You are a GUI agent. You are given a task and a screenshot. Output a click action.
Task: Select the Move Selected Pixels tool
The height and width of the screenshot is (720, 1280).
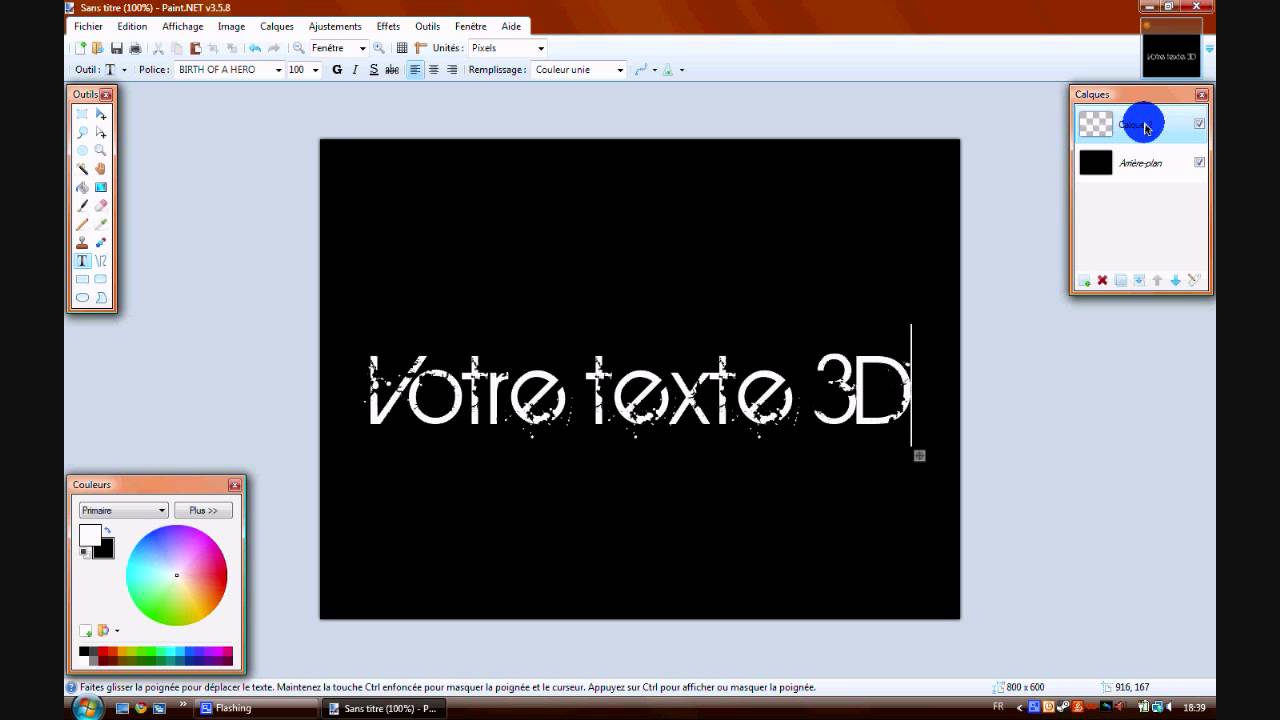100,114
